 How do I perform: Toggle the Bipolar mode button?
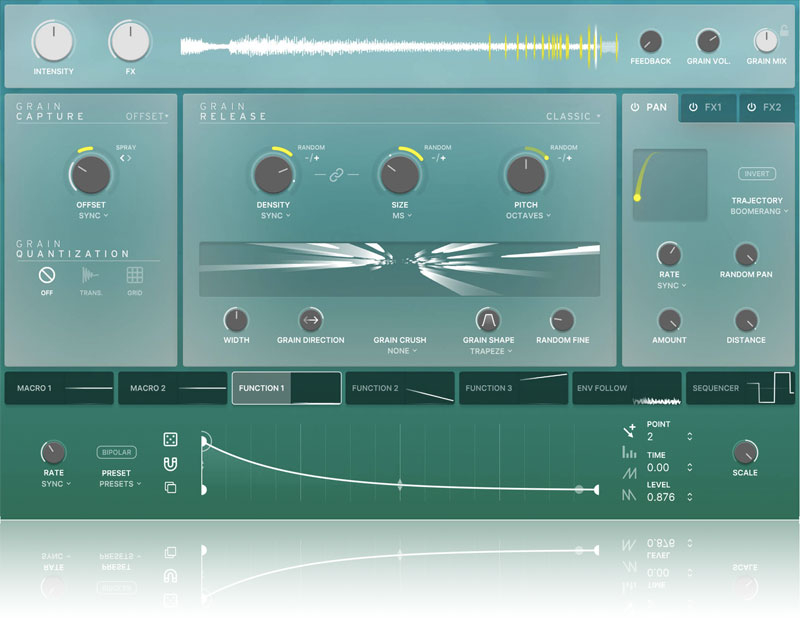[116, 452]
